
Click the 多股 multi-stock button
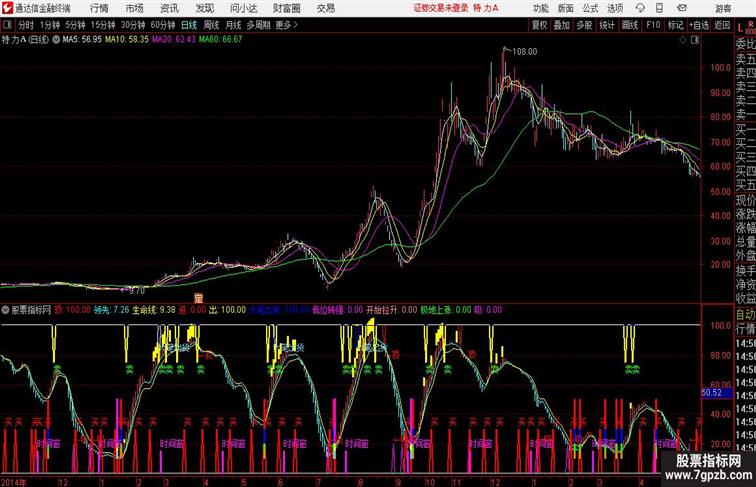(584, 25)
